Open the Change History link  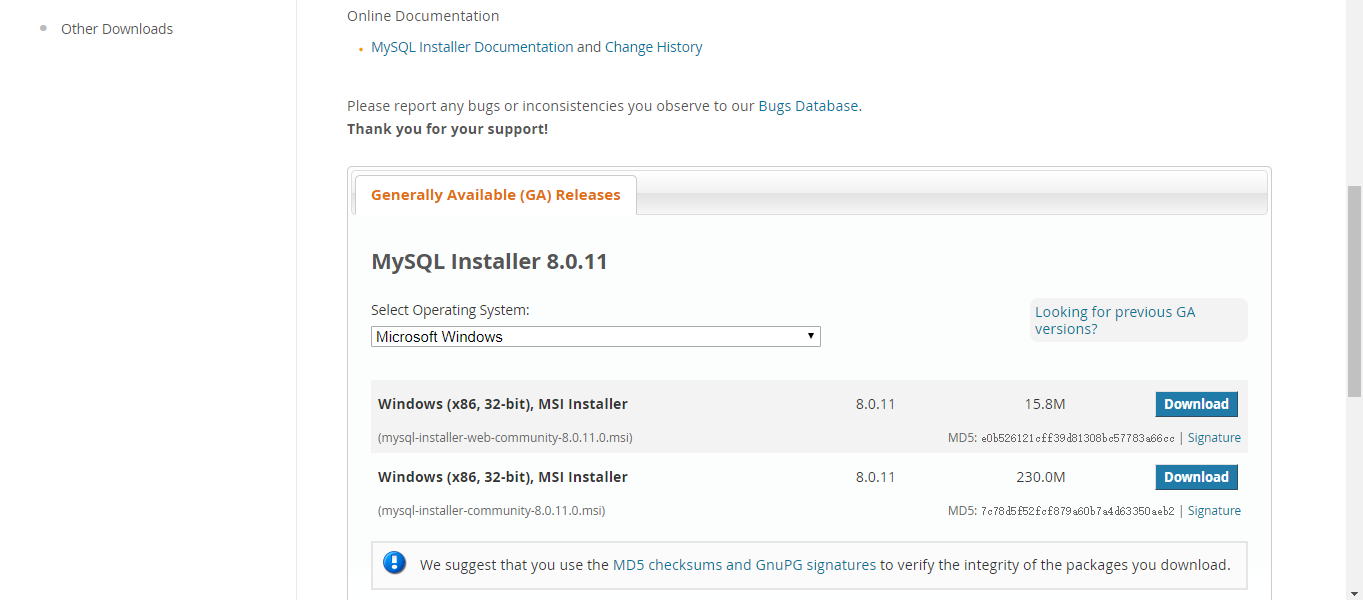(x=654, y=47)
